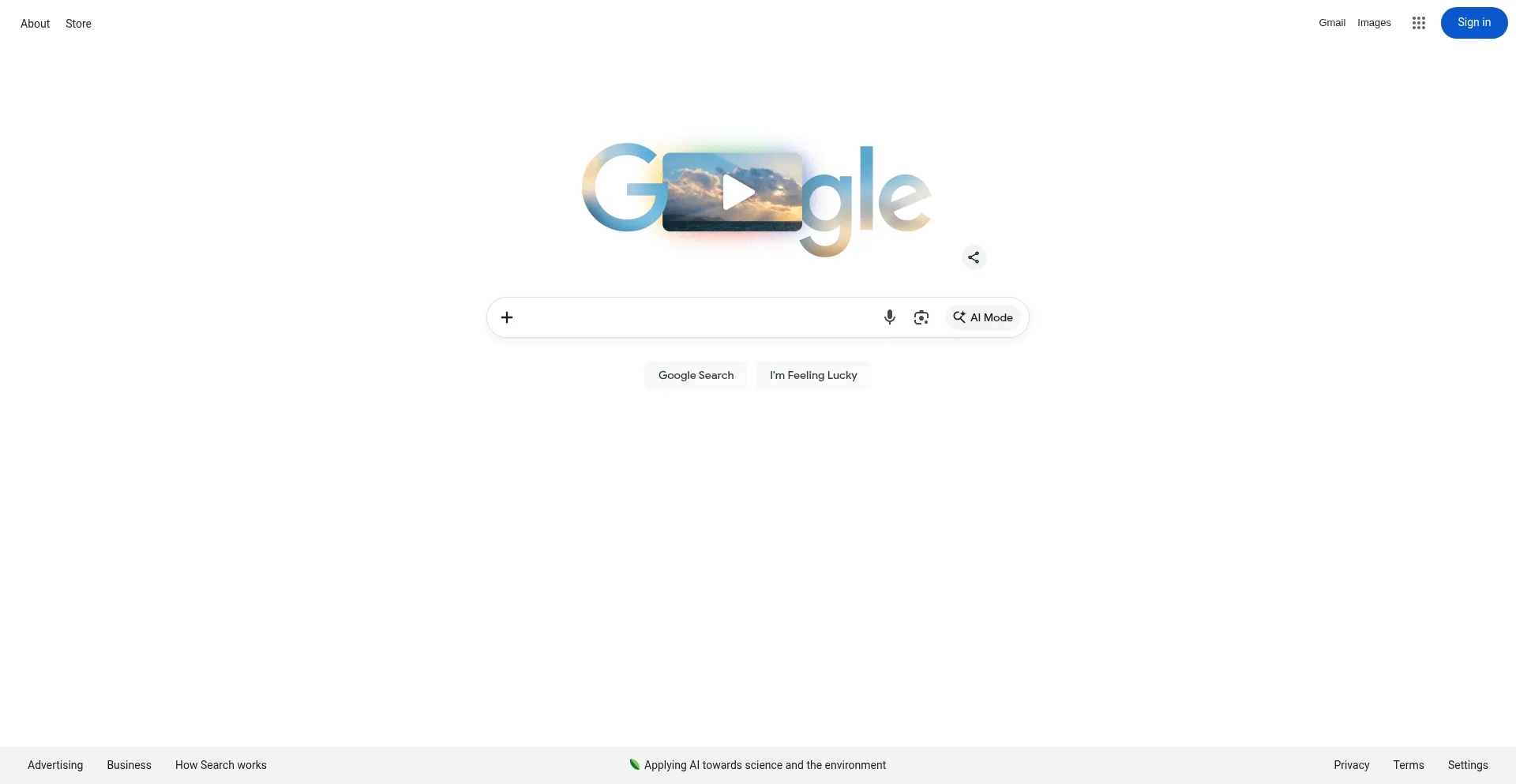Open the Google apps grid icon
This screenshot has height=784, width=1516.
pos(1418,23)
